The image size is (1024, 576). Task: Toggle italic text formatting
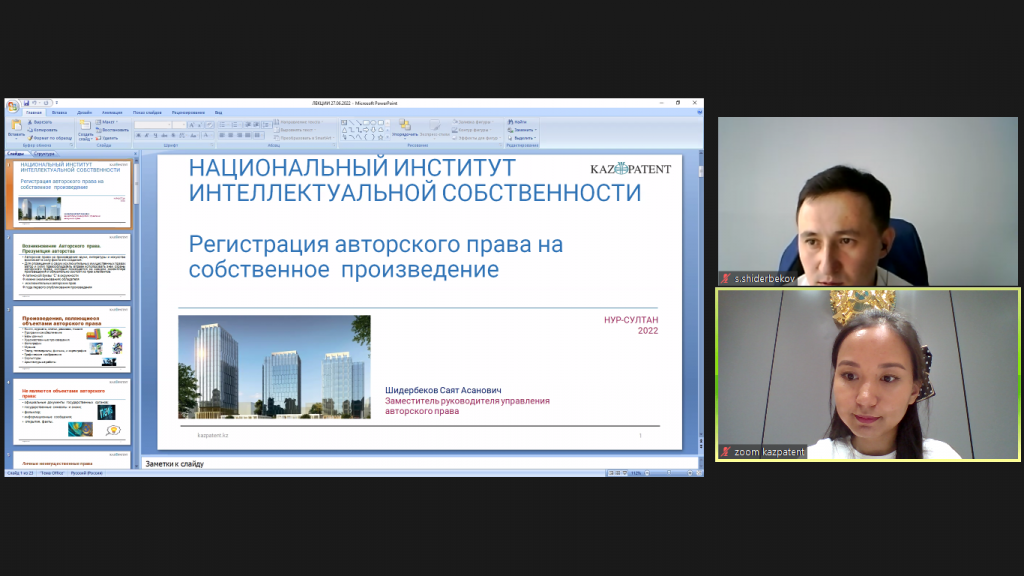146,135
